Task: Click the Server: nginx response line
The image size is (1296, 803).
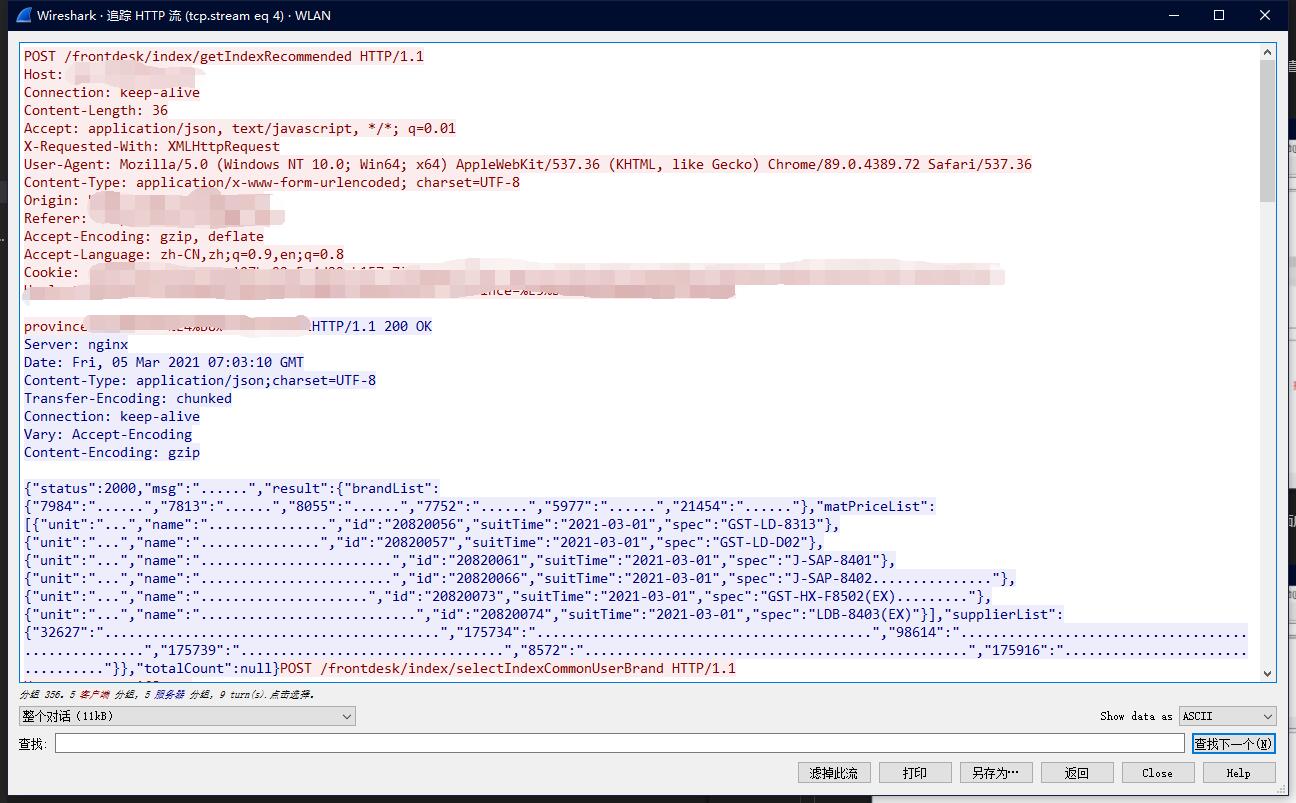Action: (76, 344)
